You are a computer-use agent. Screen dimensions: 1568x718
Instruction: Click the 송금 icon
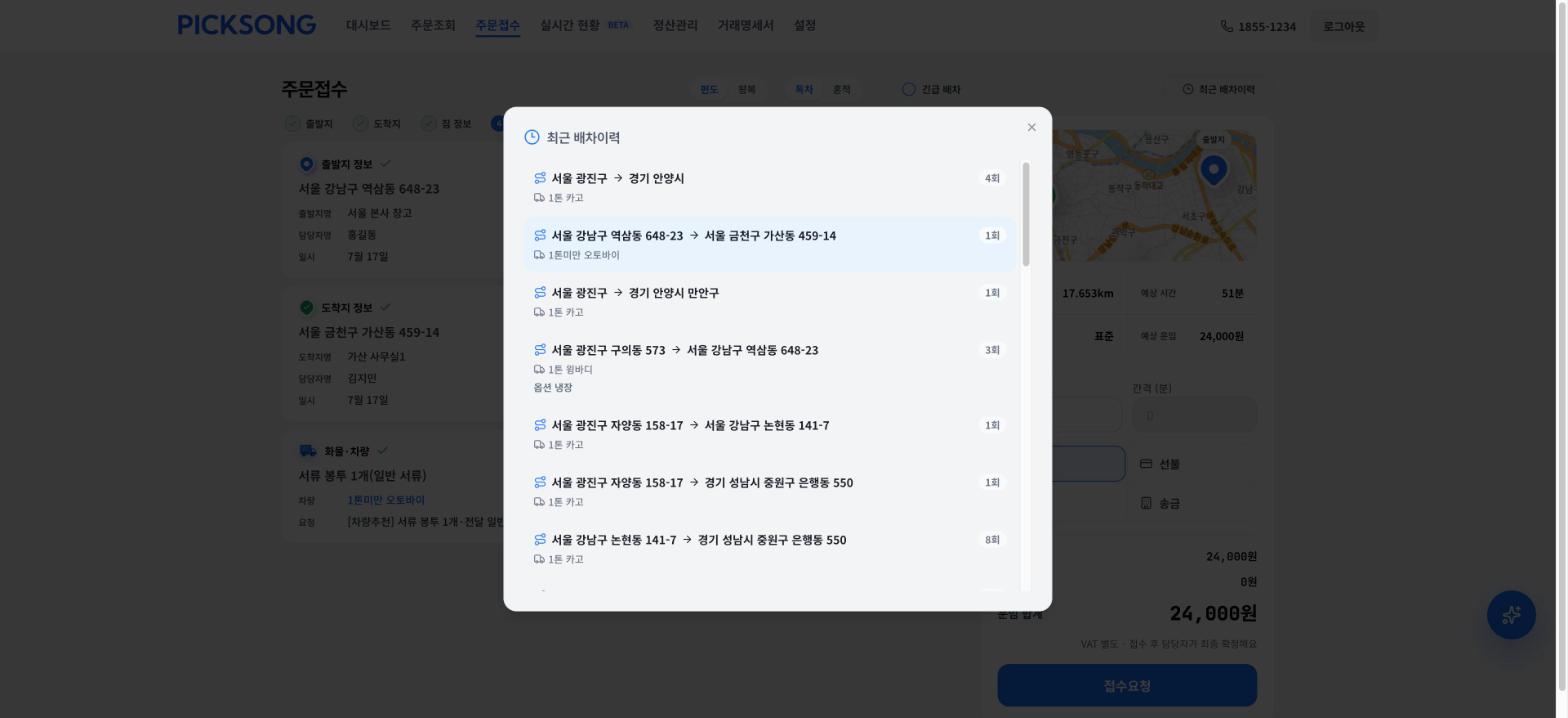(x=1146, y=503)
